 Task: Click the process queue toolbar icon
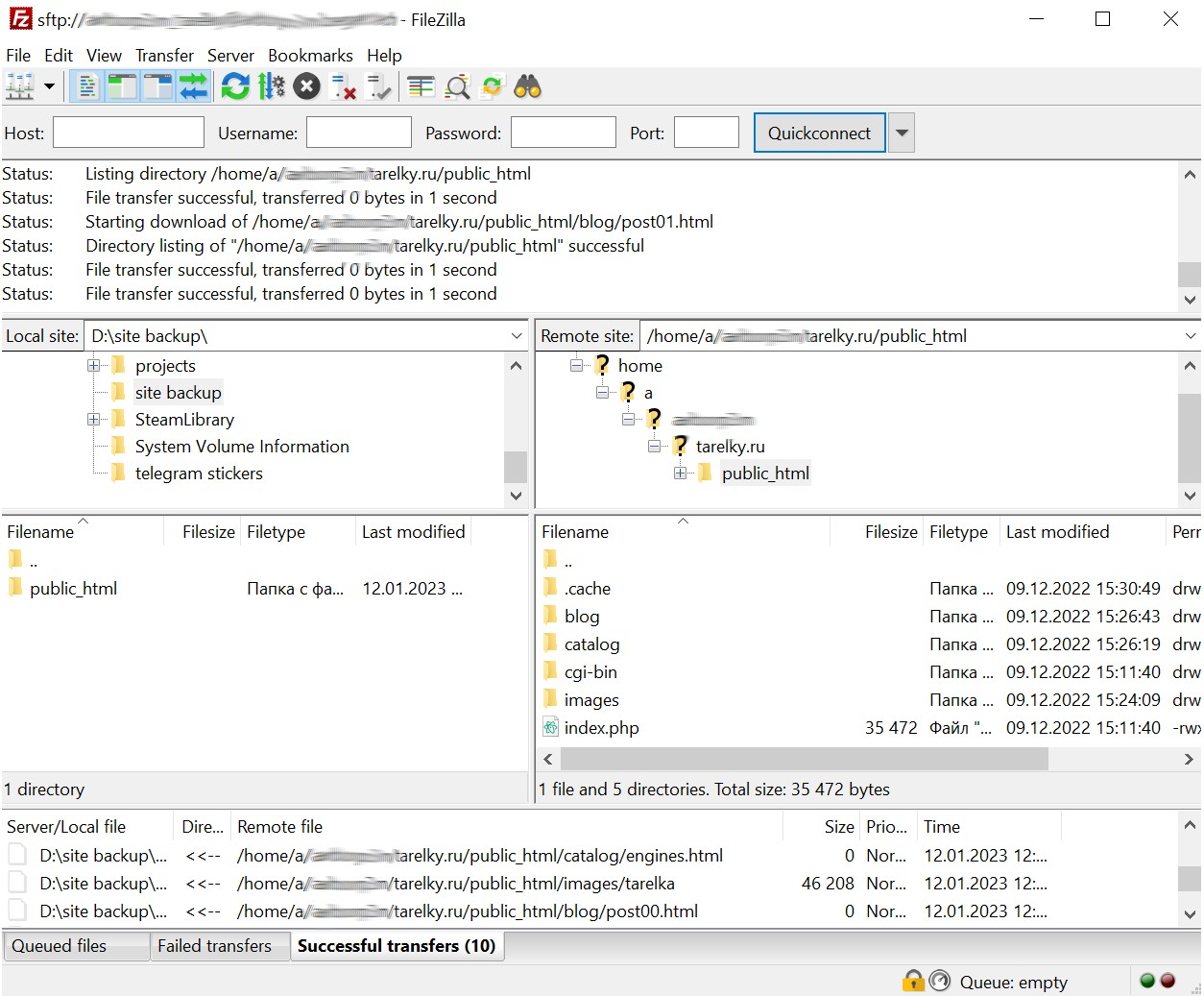(x=272, y=87)
